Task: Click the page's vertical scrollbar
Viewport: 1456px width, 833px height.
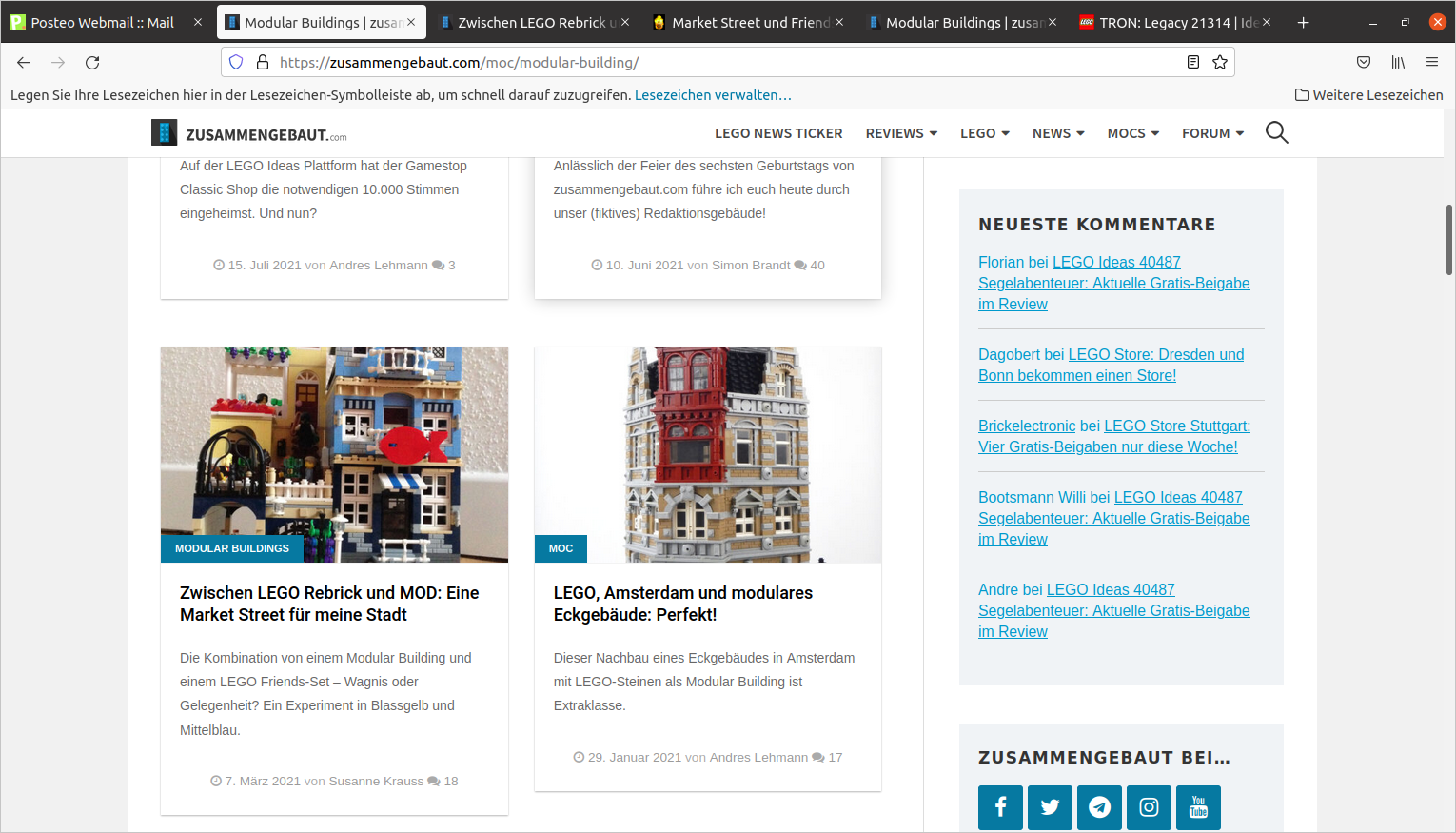Action: (1448, 248)
